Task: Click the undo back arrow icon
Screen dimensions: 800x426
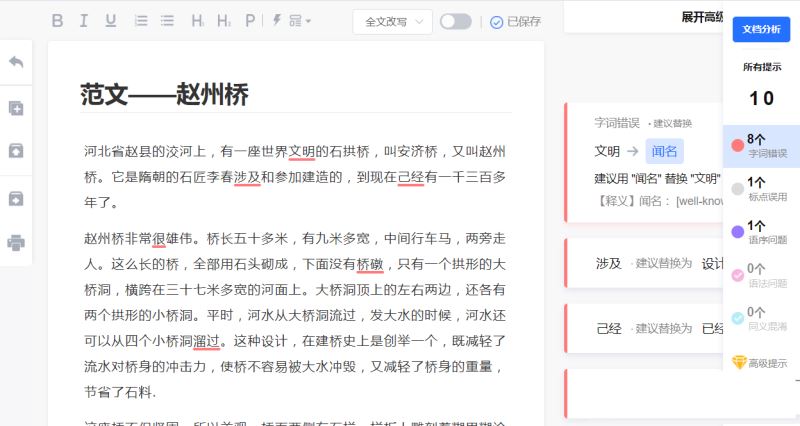Action: tap(16, 62)
